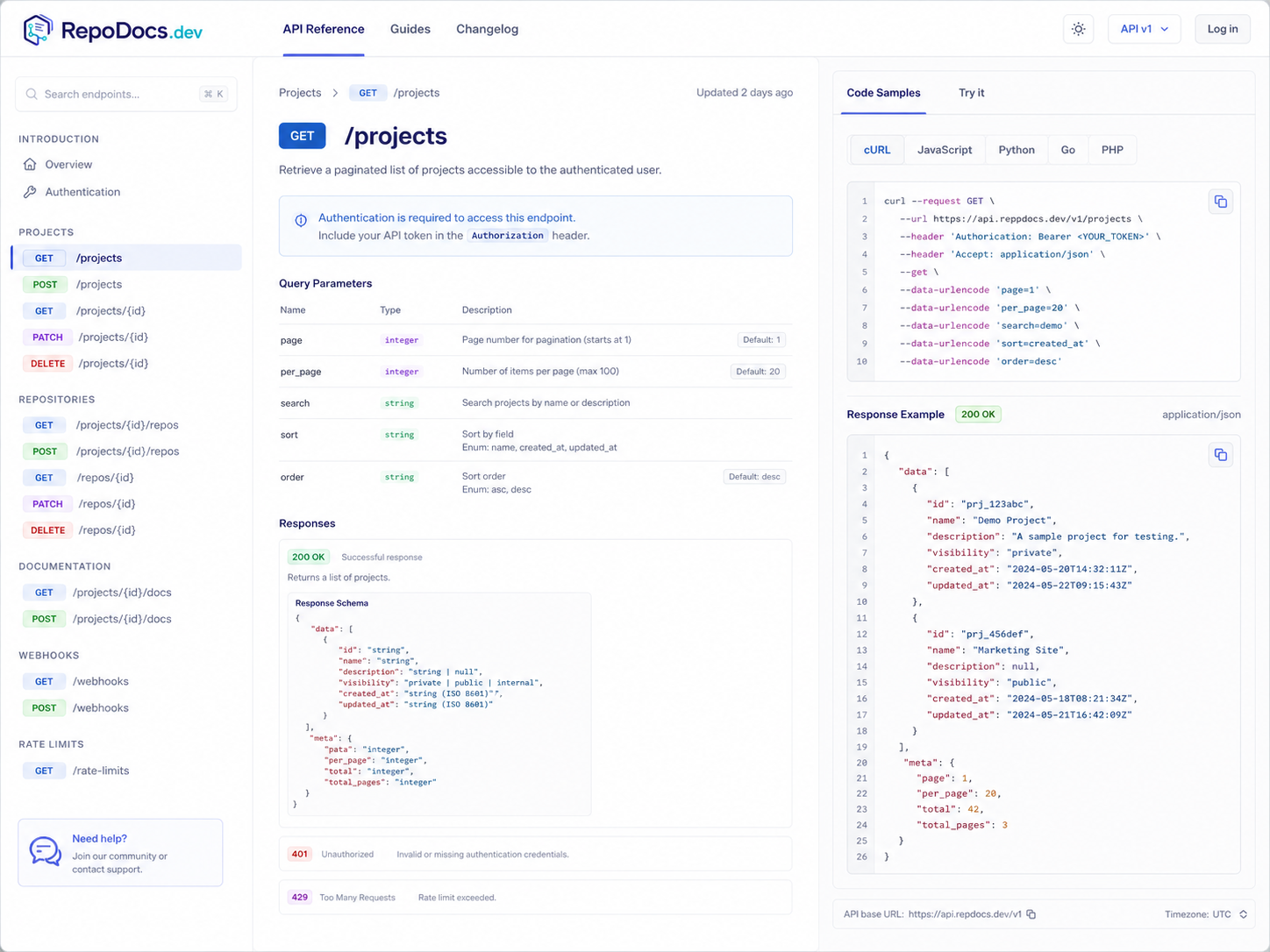Click the search magnifier icon
The height and width of the screenshot is (952, 1270).
[32, 94]
